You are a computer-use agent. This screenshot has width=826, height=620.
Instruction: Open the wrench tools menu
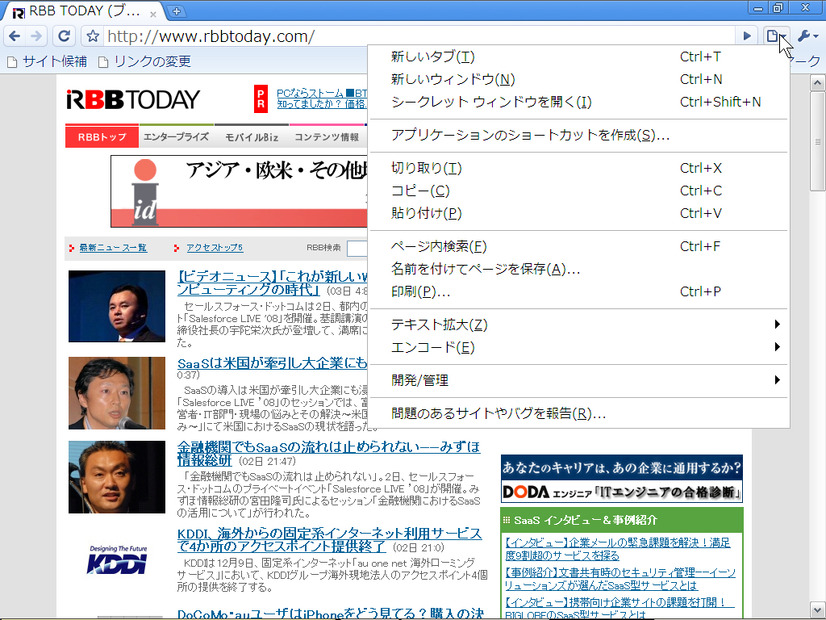pyautogui.click(x=807, y=36)
